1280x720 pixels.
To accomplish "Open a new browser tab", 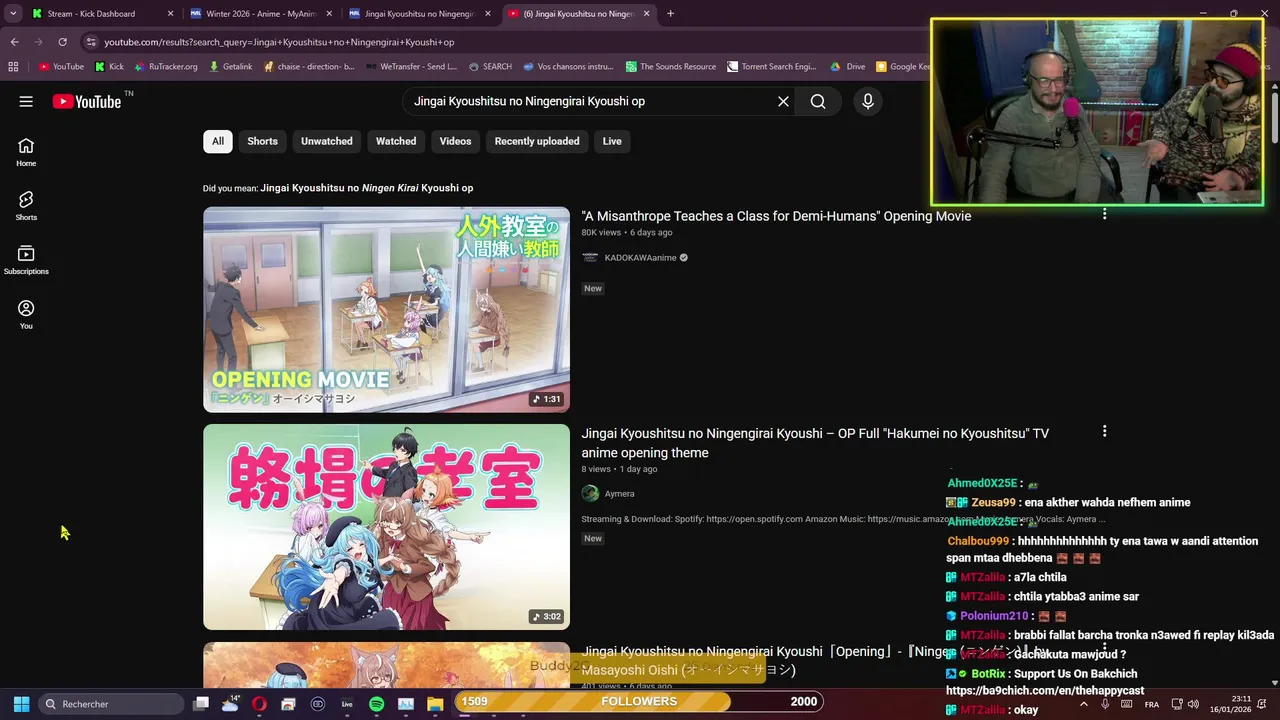I will (670, 14).
